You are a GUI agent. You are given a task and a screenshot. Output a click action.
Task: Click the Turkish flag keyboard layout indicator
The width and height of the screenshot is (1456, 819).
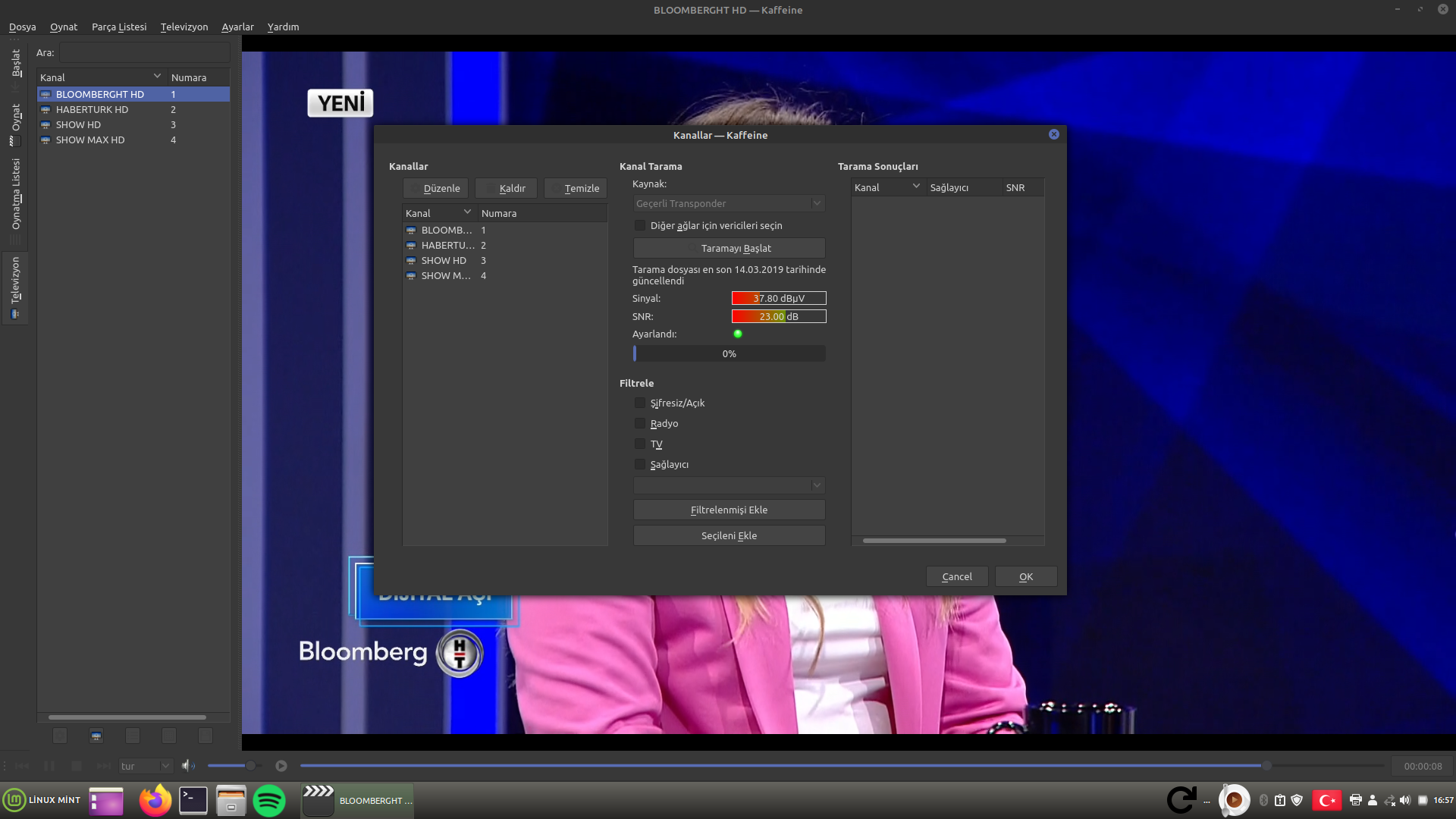click(x=1327, y=800)
